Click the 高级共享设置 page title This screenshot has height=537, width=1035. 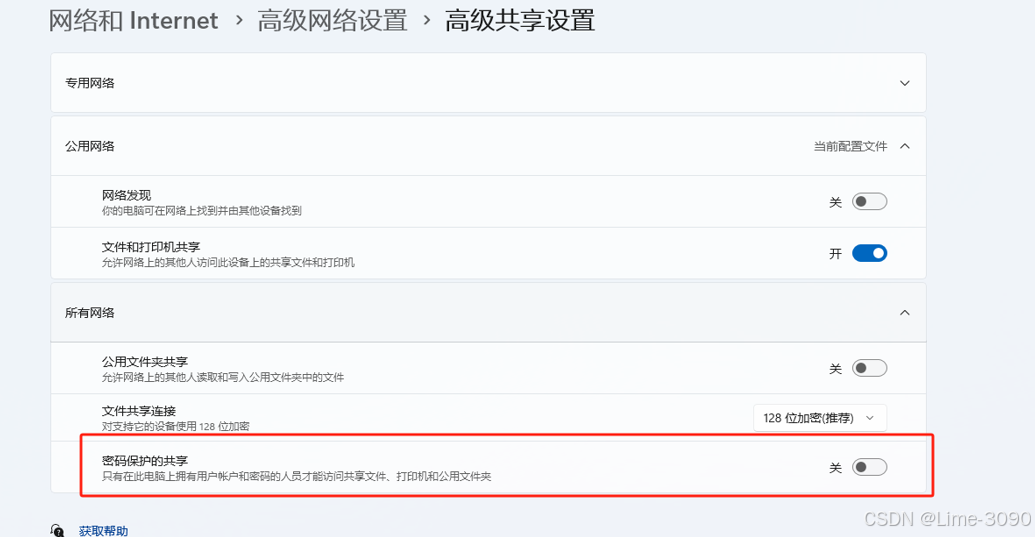click(520, 21)
